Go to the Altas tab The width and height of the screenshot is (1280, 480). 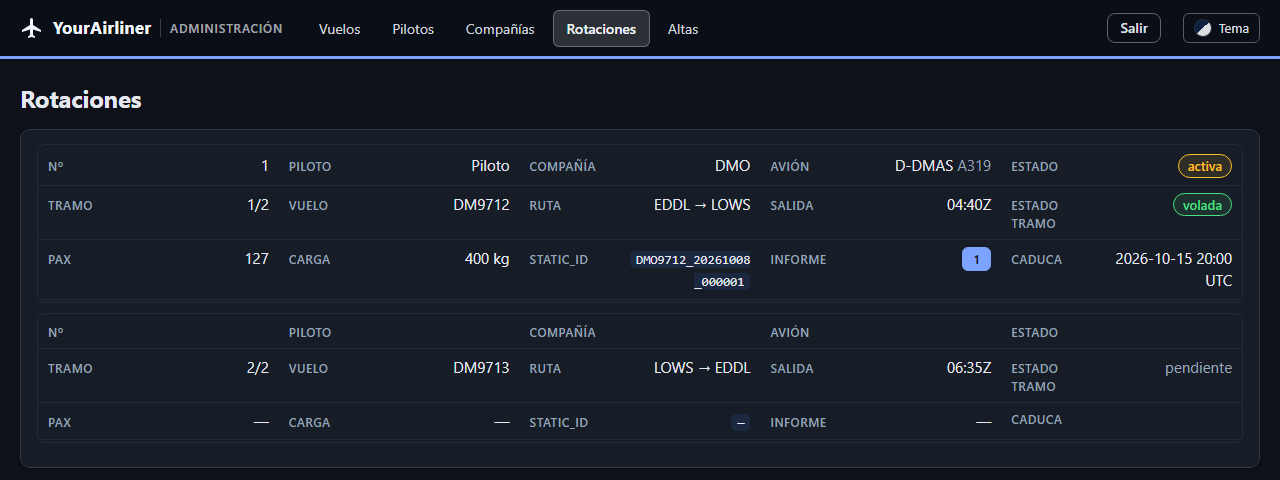pyautogui.click(x=683, y=29)
